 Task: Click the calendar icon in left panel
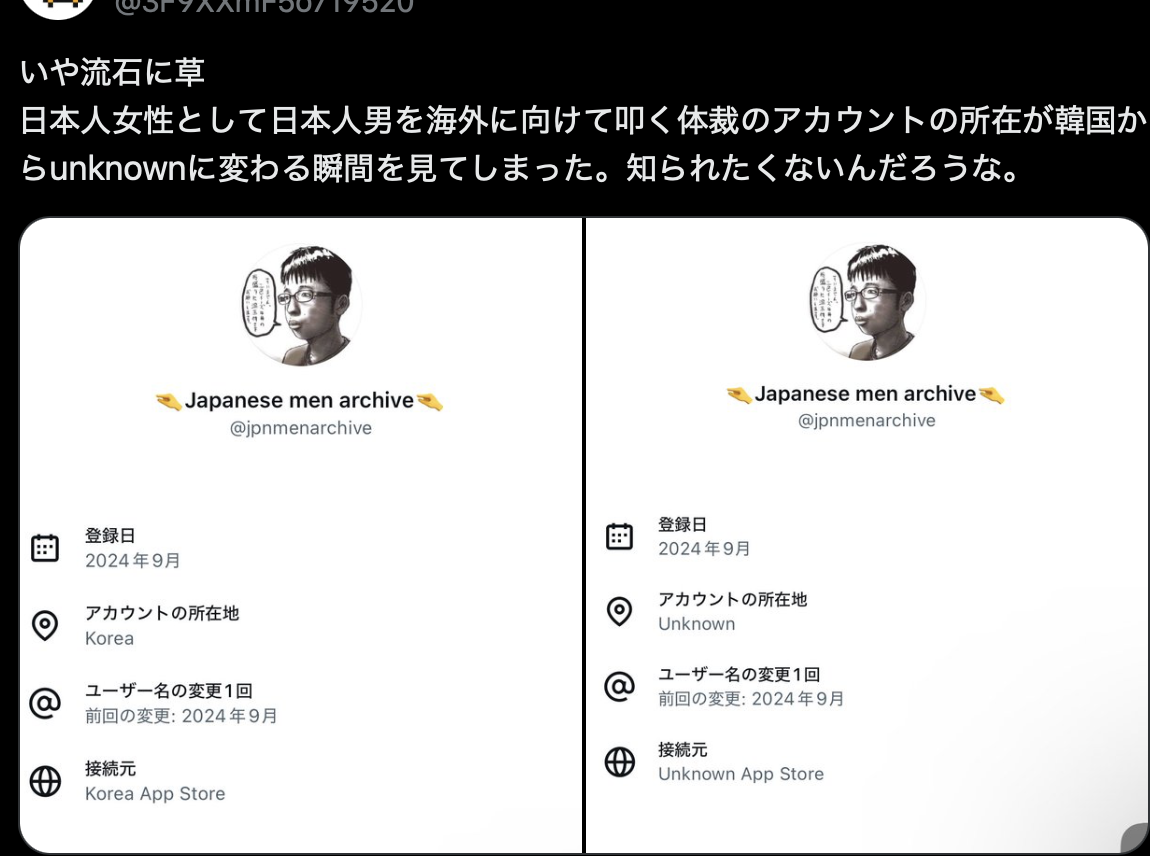45,548
